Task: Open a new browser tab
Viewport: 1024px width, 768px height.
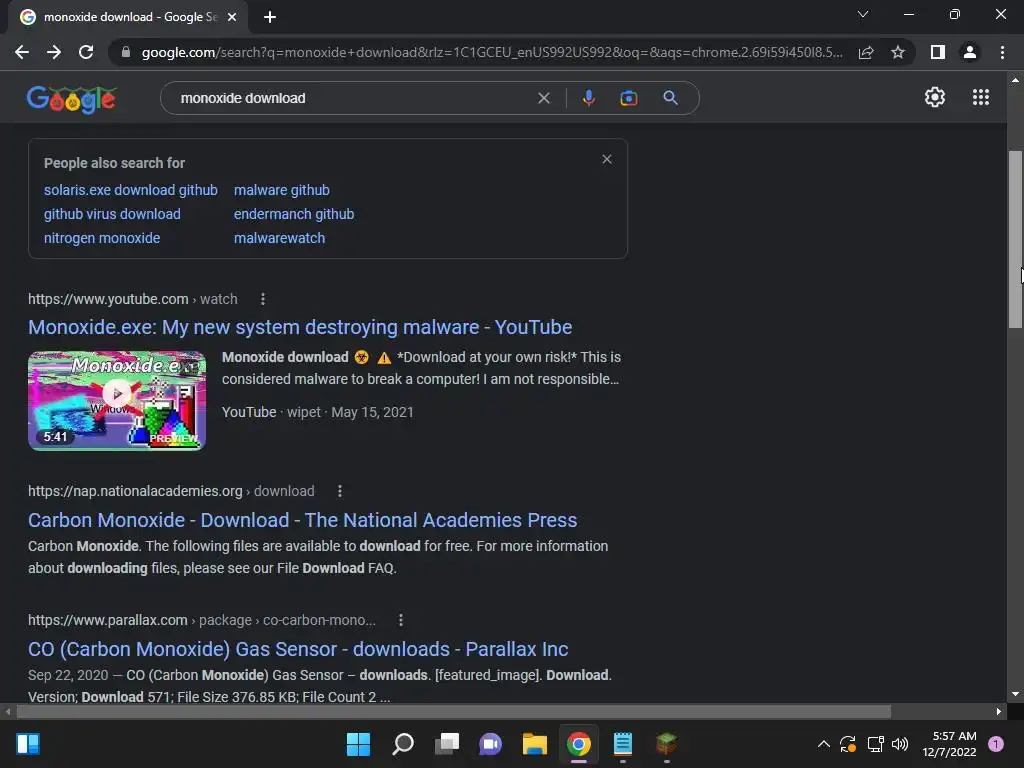Action: click(x=270, y=17)
